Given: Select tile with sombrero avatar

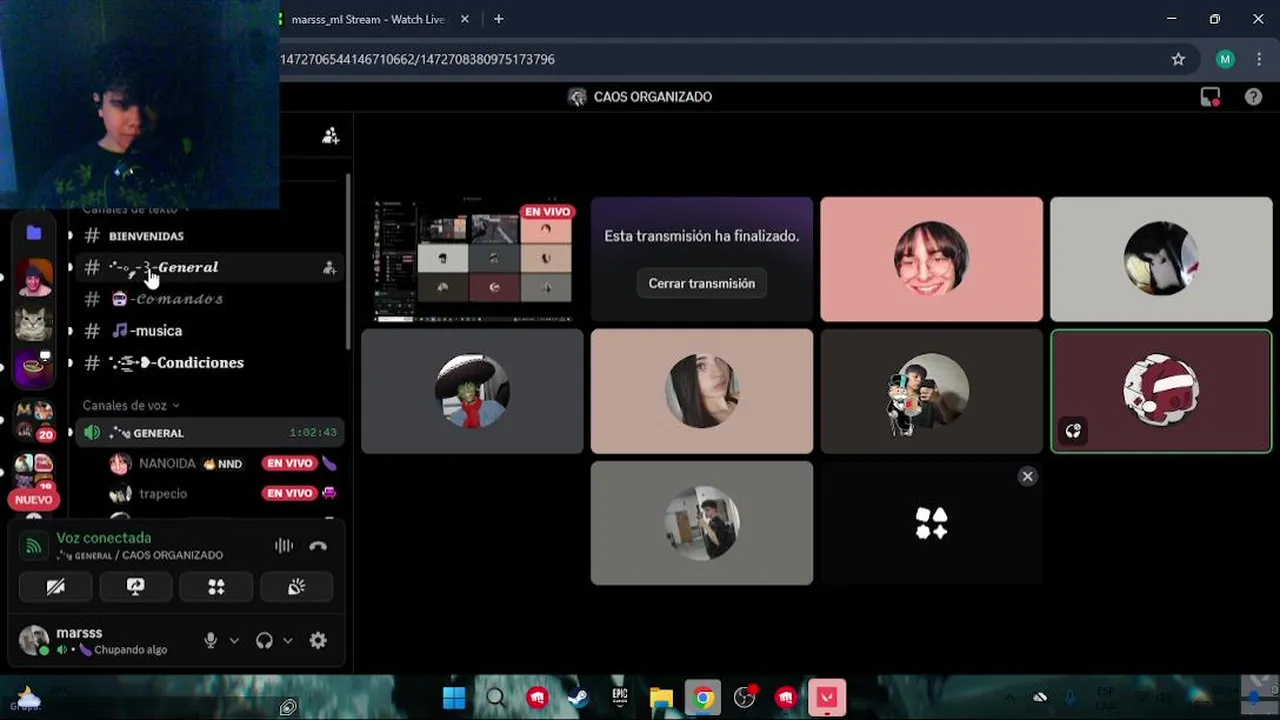Looking at the screenshot, I should pyautogui.click(x=472, y=392).
